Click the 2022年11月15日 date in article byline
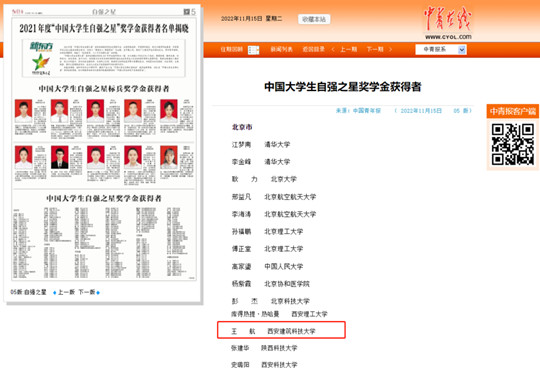540x372 pixels. pos(421,111)
